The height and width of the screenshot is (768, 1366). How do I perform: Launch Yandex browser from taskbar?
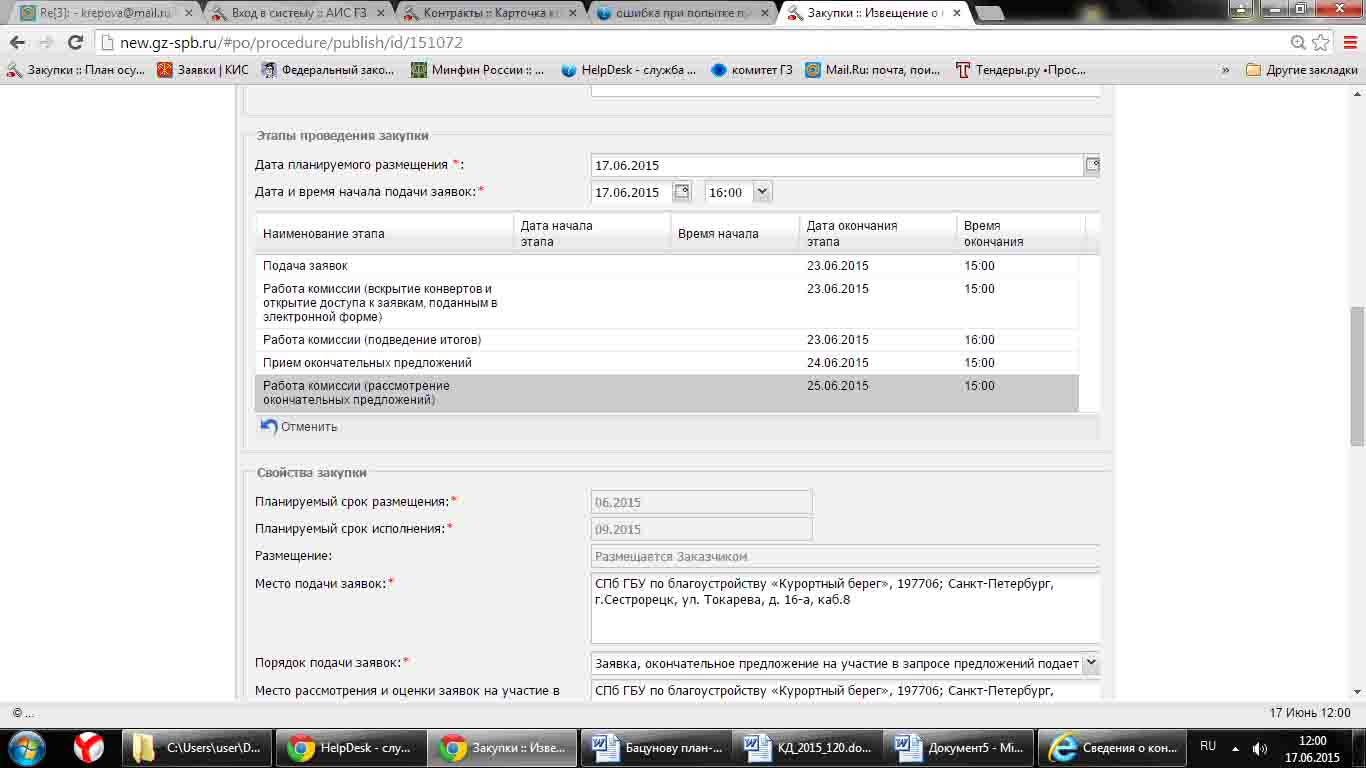88,747
